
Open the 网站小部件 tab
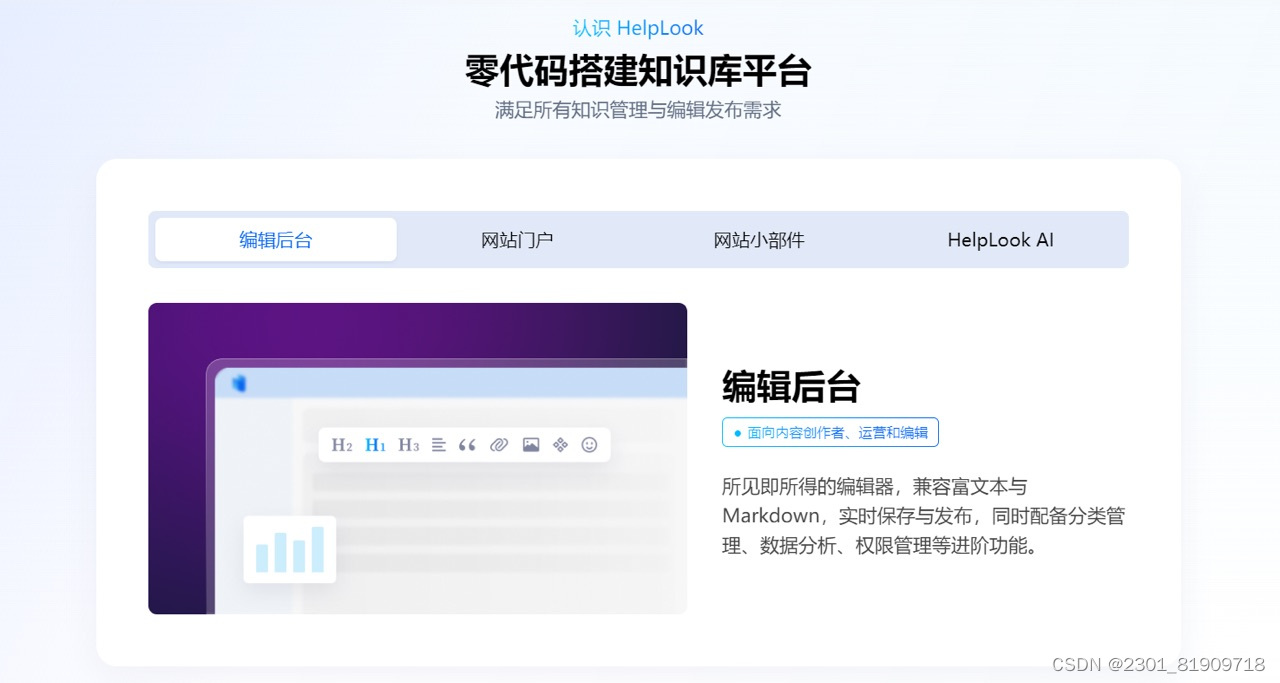759,240
